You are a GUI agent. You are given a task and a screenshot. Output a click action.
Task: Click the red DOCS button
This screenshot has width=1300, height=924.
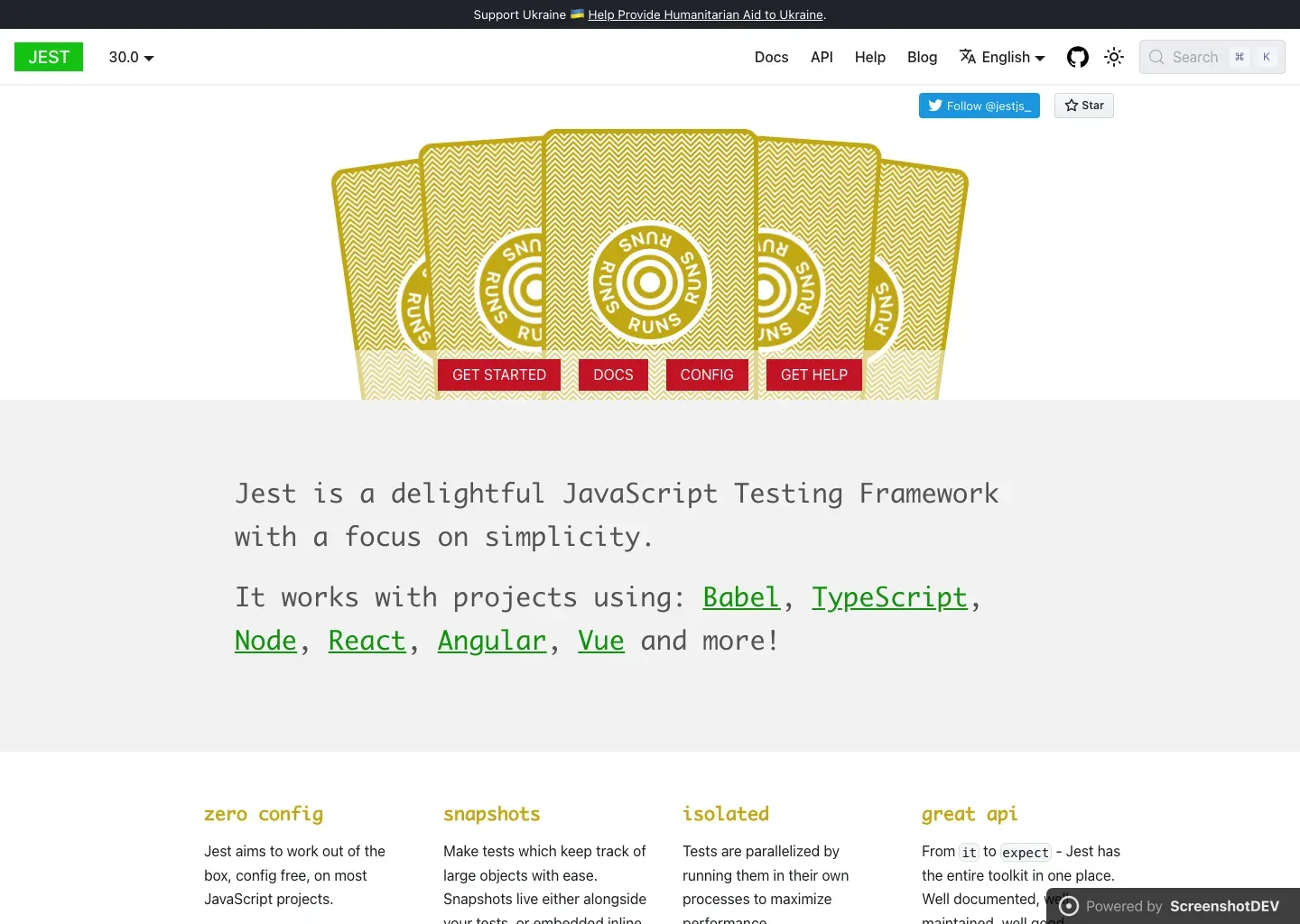613,374
